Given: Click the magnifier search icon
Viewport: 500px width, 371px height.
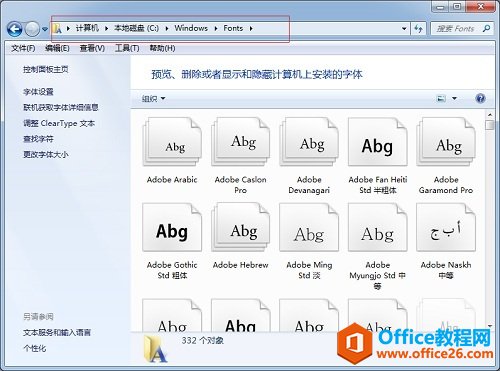Looking at the screenshot, I should pos(486,29).
